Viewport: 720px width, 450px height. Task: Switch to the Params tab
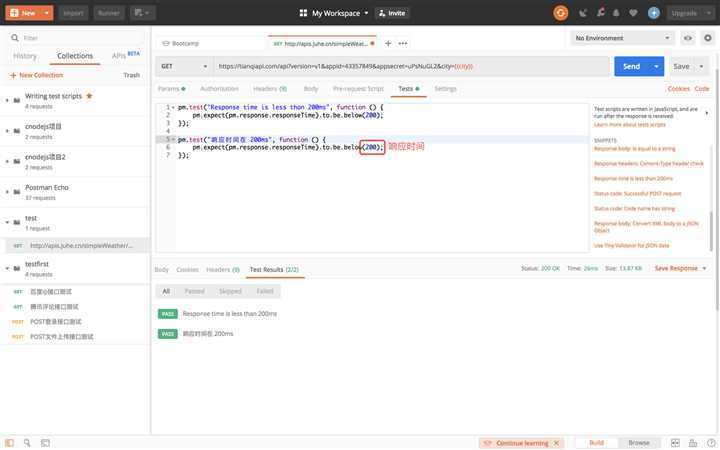click(171, 89)
